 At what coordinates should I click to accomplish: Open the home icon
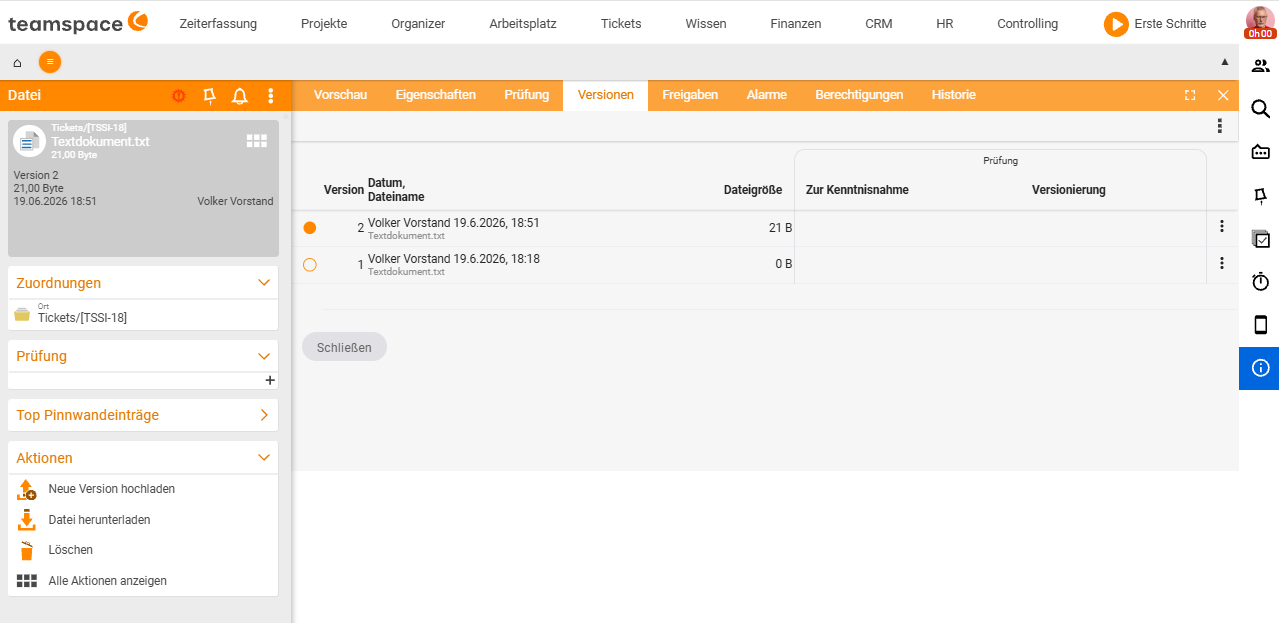(17, 62)
